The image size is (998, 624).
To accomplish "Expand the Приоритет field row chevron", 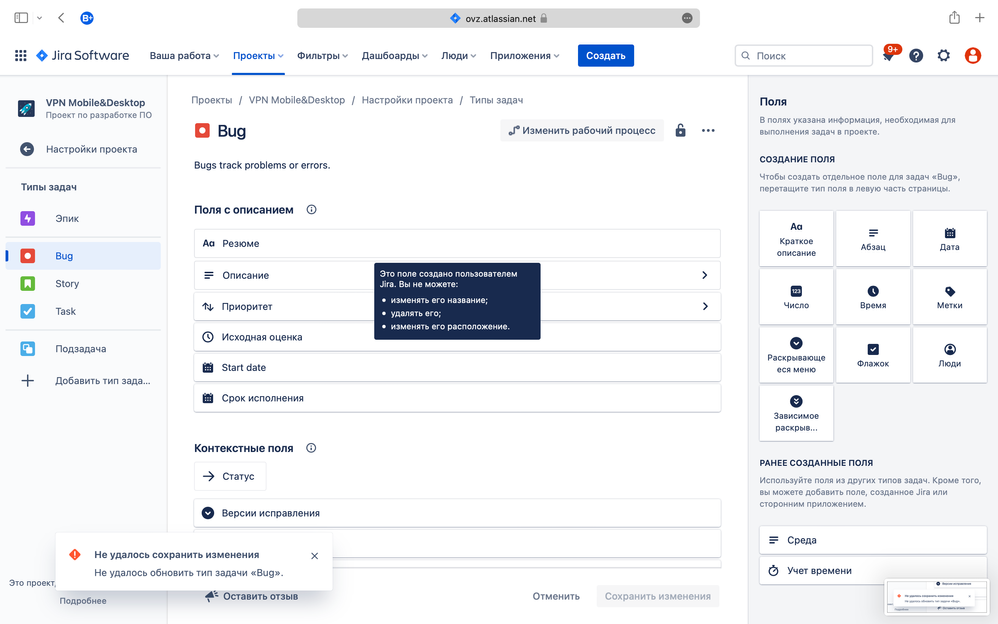I will 705,306.
